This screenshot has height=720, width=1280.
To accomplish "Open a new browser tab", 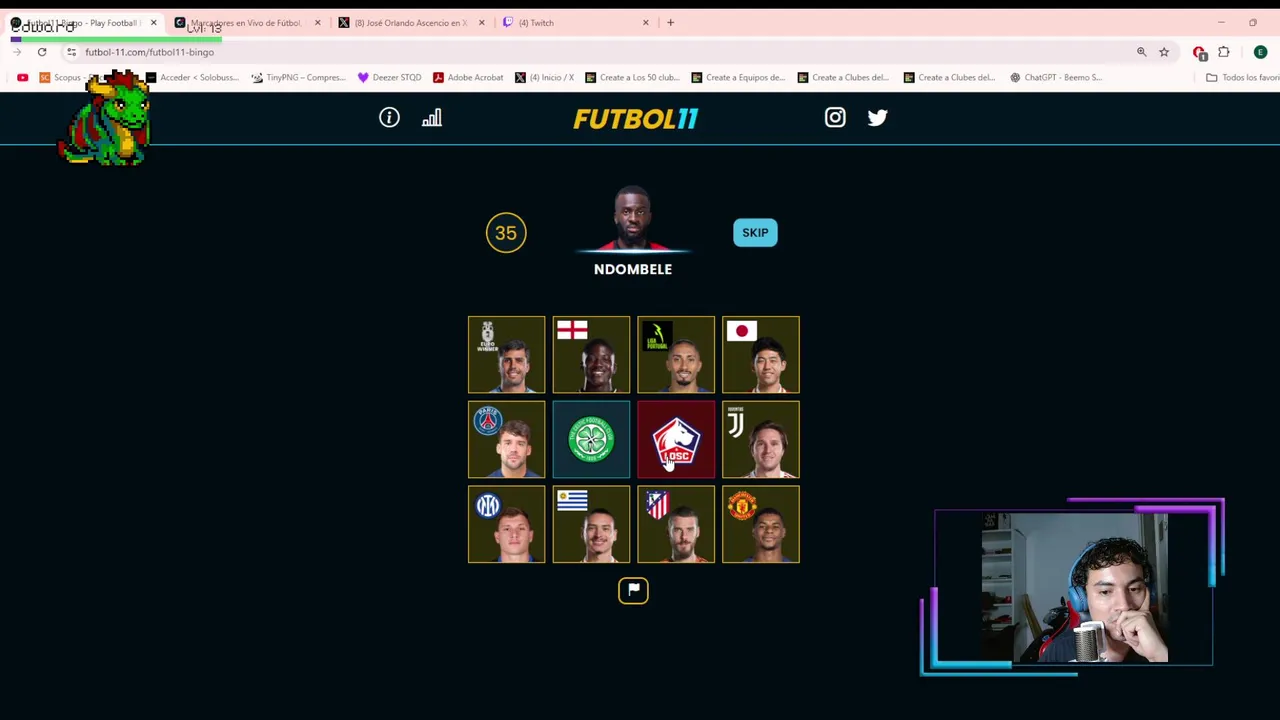I will click(x=670, y=22).
